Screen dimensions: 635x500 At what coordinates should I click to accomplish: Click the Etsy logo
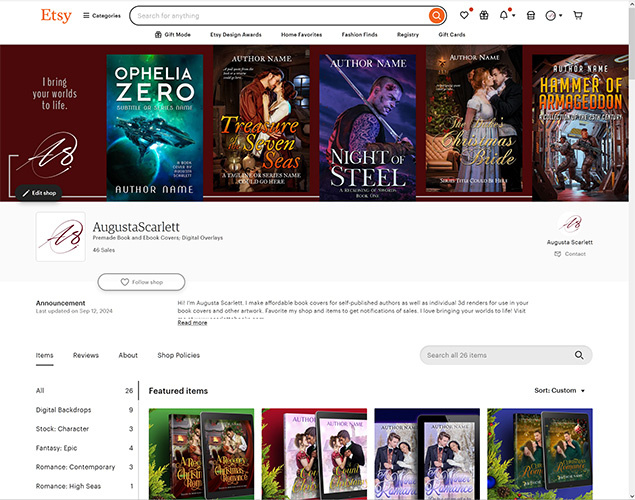tap(56, 16)
